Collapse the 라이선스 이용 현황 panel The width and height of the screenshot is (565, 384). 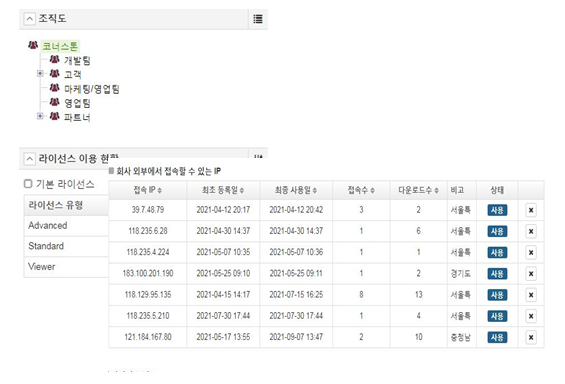coord(30,158)
